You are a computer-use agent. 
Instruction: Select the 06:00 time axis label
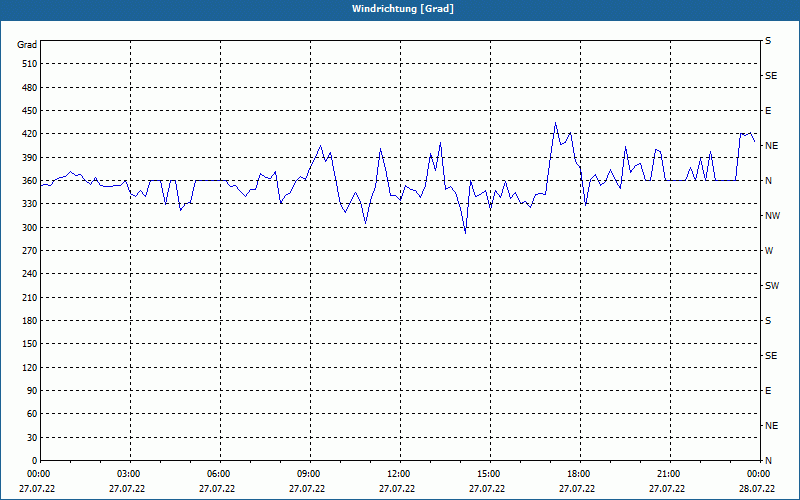click(219, 474)
